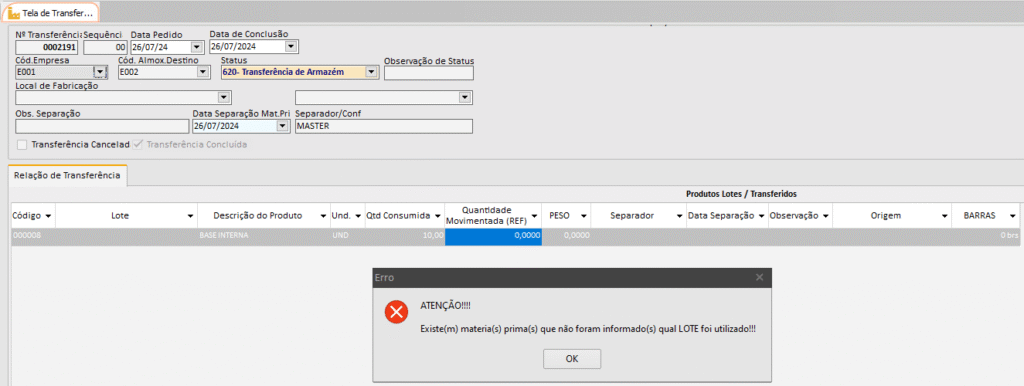Open the Data Separação Mat.Pri date dropdown
The image size is (1024, 386).
coord(282,126)
